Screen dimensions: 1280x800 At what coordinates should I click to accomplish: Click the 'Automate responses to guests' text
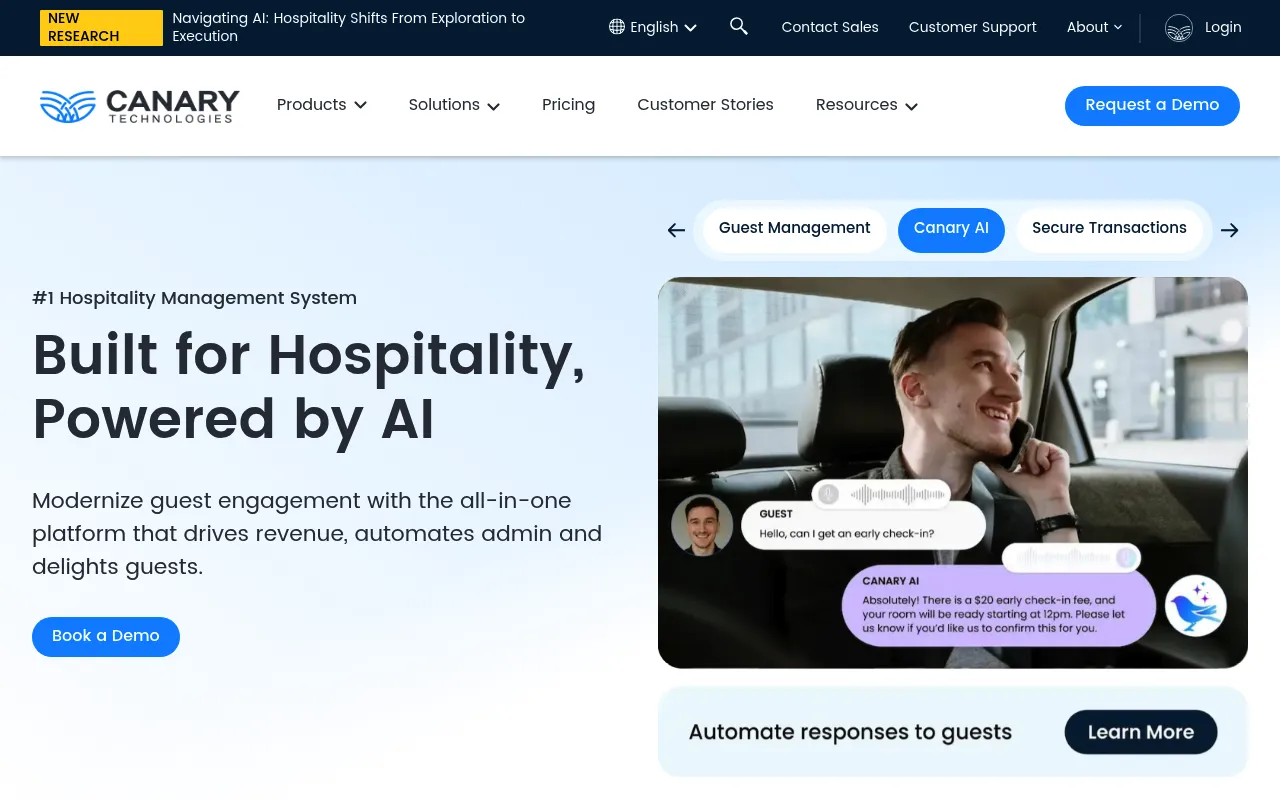(x=850, y=732)
